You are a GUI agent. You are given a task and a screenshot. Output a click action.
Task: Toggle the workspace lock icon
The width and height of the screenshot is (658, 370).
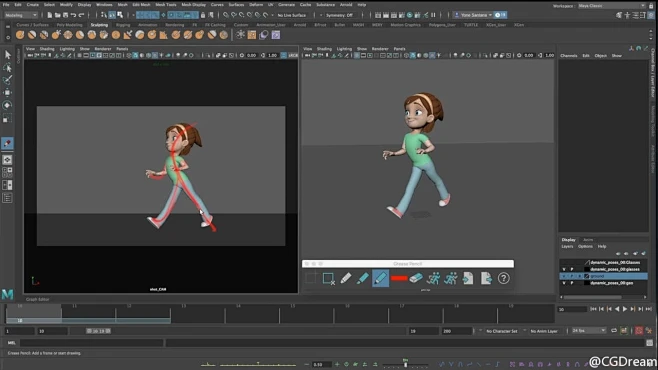[651, 6]
